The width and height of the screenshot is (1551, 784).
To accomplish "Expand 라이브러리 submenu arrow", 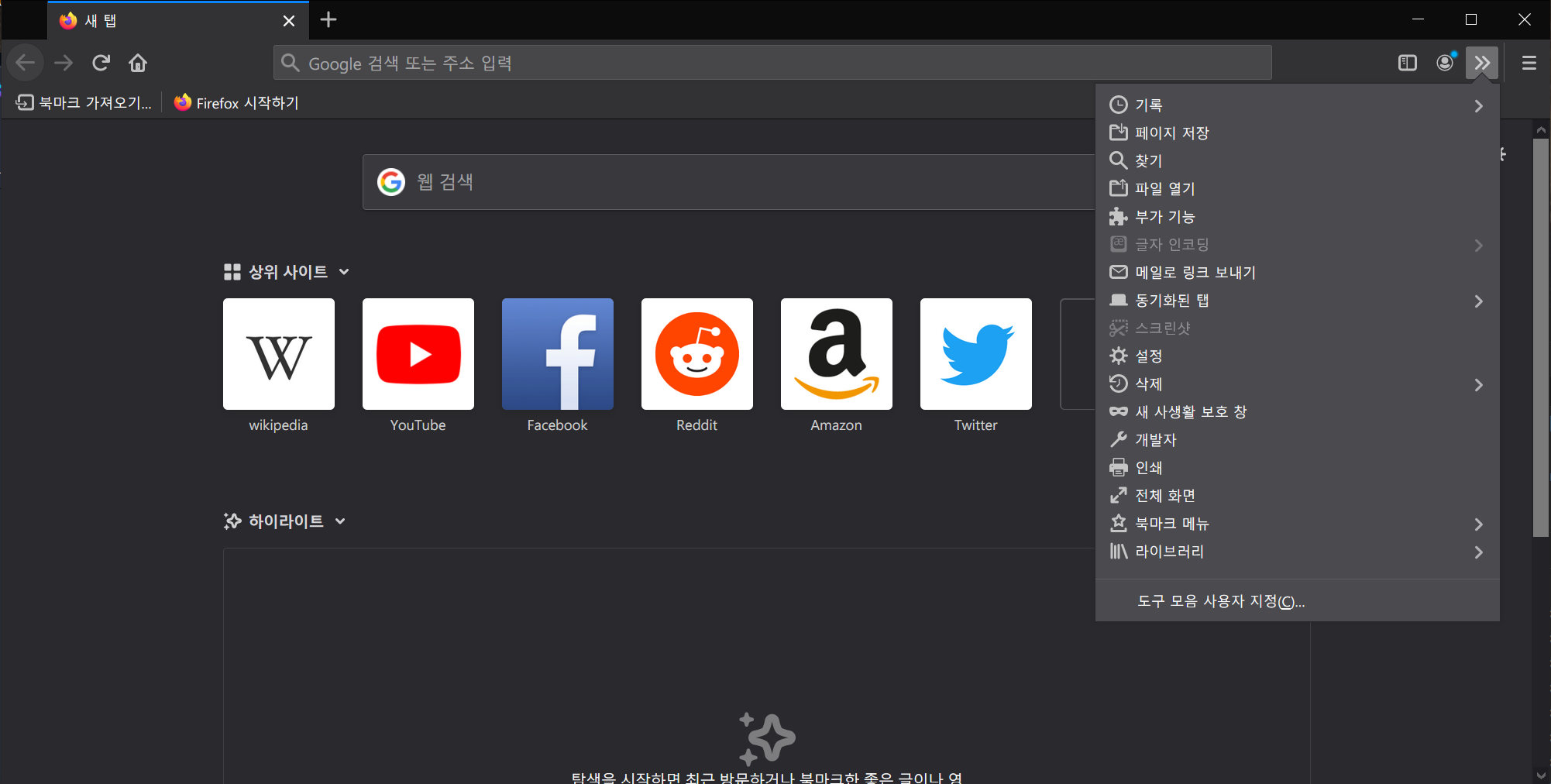I will click(1478, 552).
